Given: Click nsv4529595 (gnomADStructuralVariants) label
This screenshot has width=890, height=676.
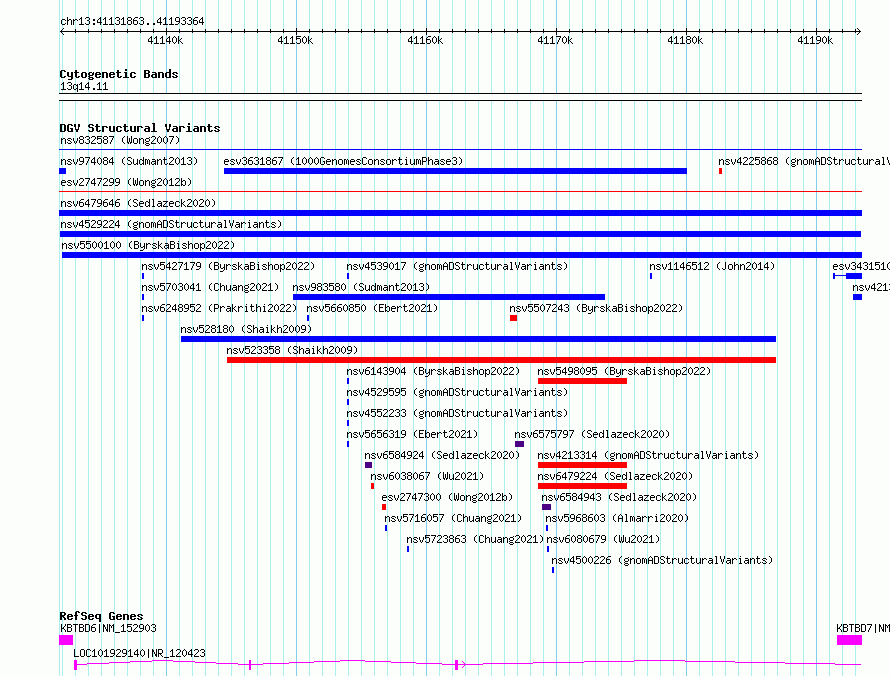Looking at the screenshot, I should (x=457, y=392).
